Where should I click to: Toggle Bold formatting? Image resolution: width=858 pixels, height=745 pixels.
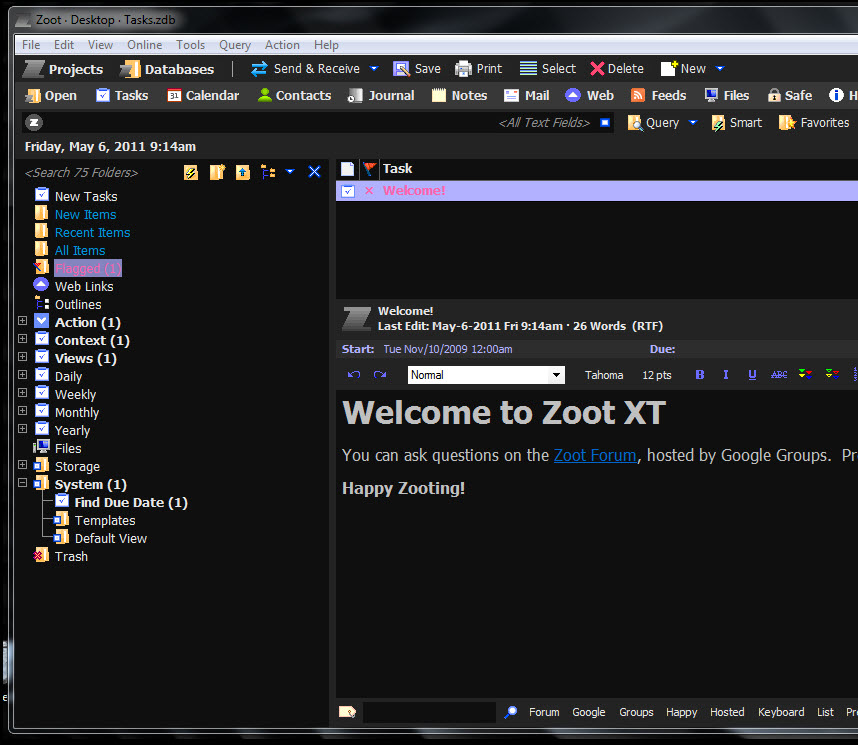pos(699,375)
